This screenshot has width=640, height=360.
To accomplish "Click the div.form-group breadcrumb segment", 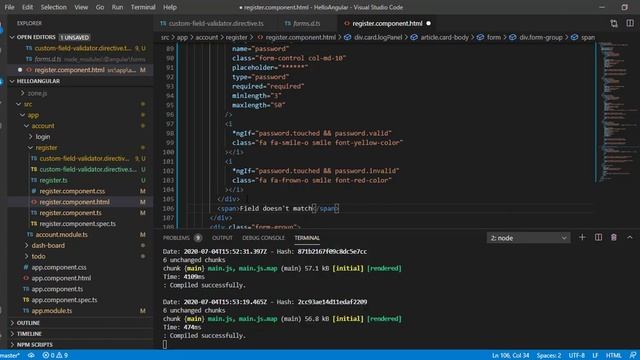I will point(540,37).
